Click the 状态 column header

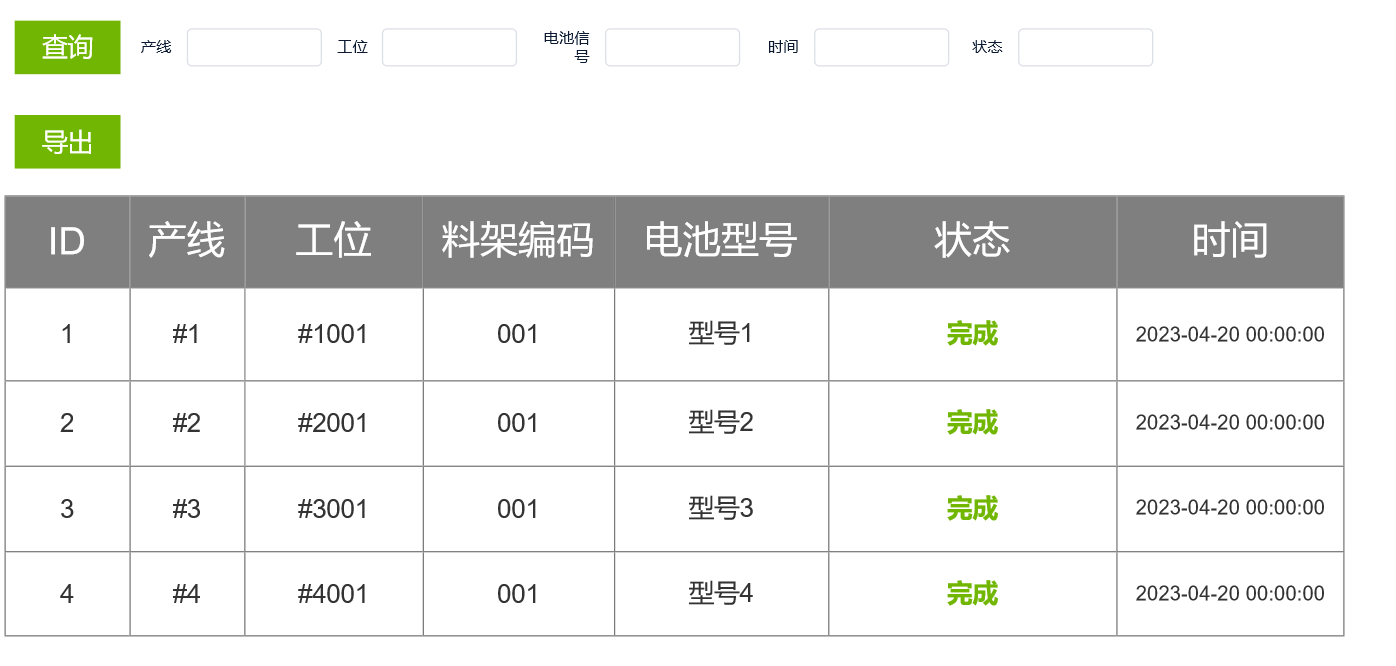point(972,241)
